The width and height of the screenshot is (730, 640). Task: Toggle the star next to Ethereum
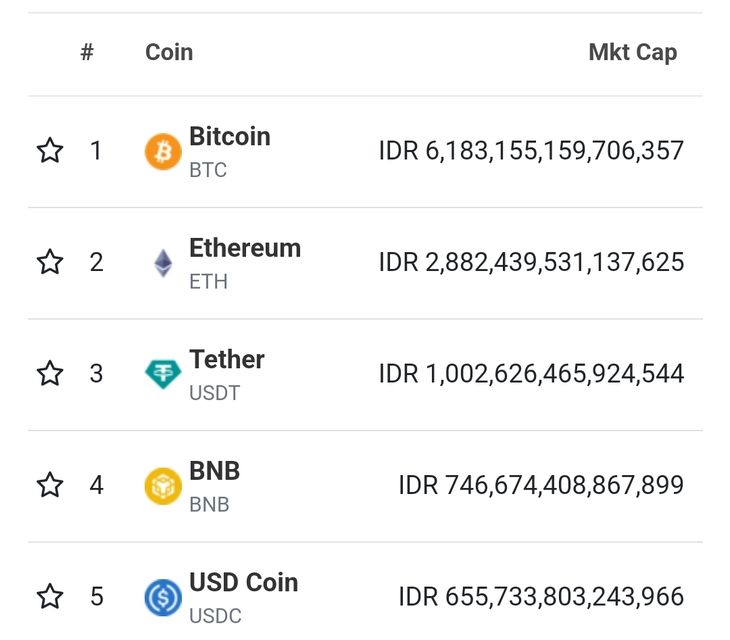pyautogui.click(x=50, y=262)
